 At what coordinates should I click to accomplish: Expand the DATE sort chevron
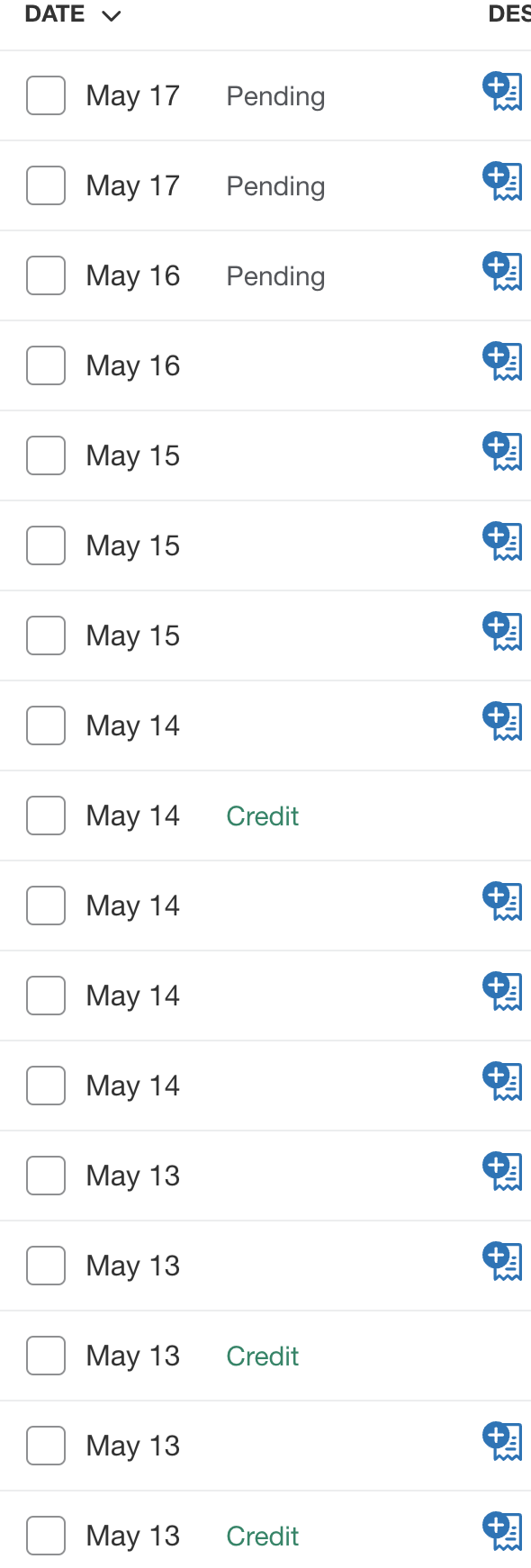[x=112, y=15]
